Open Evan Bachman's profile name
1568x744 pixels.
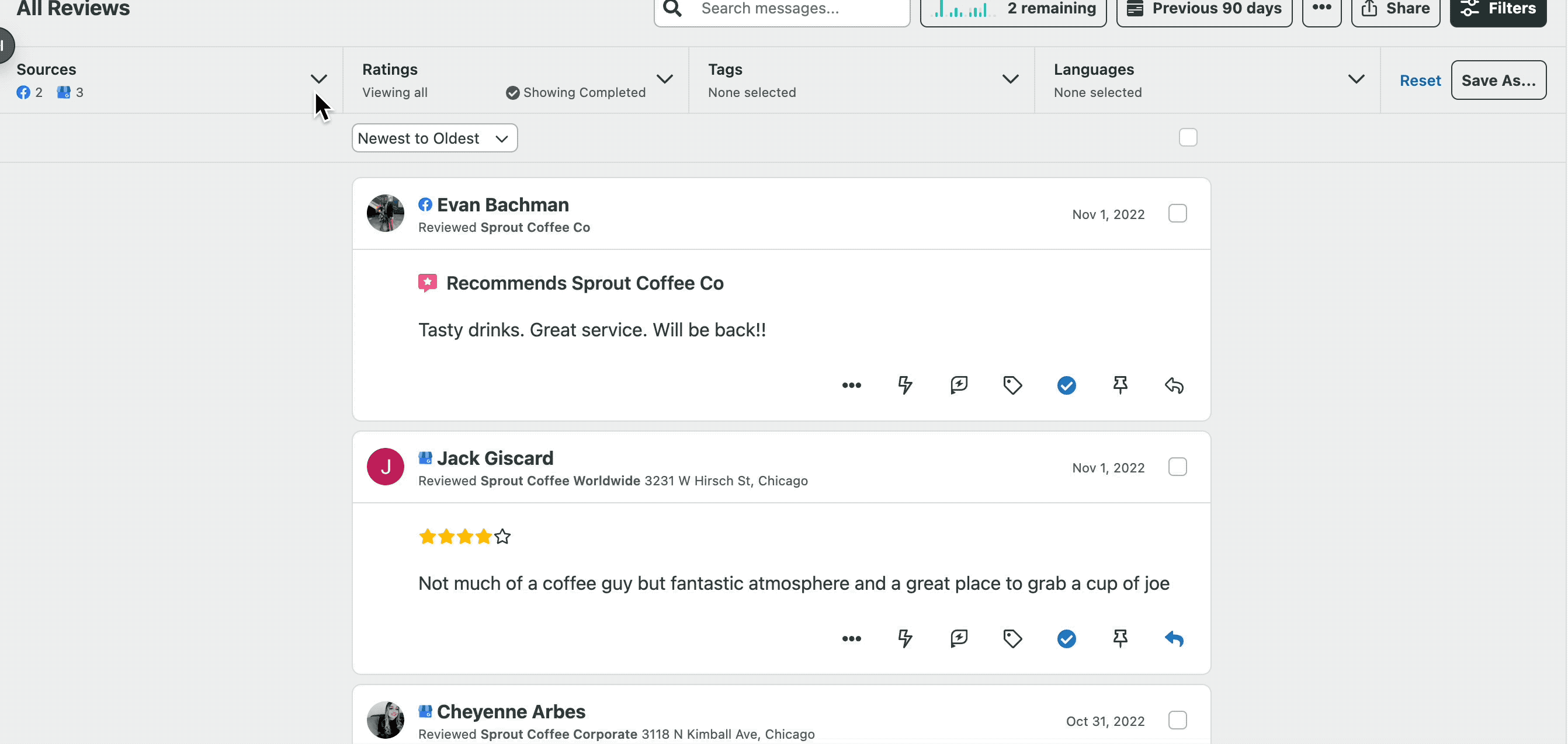click(503, 204)
